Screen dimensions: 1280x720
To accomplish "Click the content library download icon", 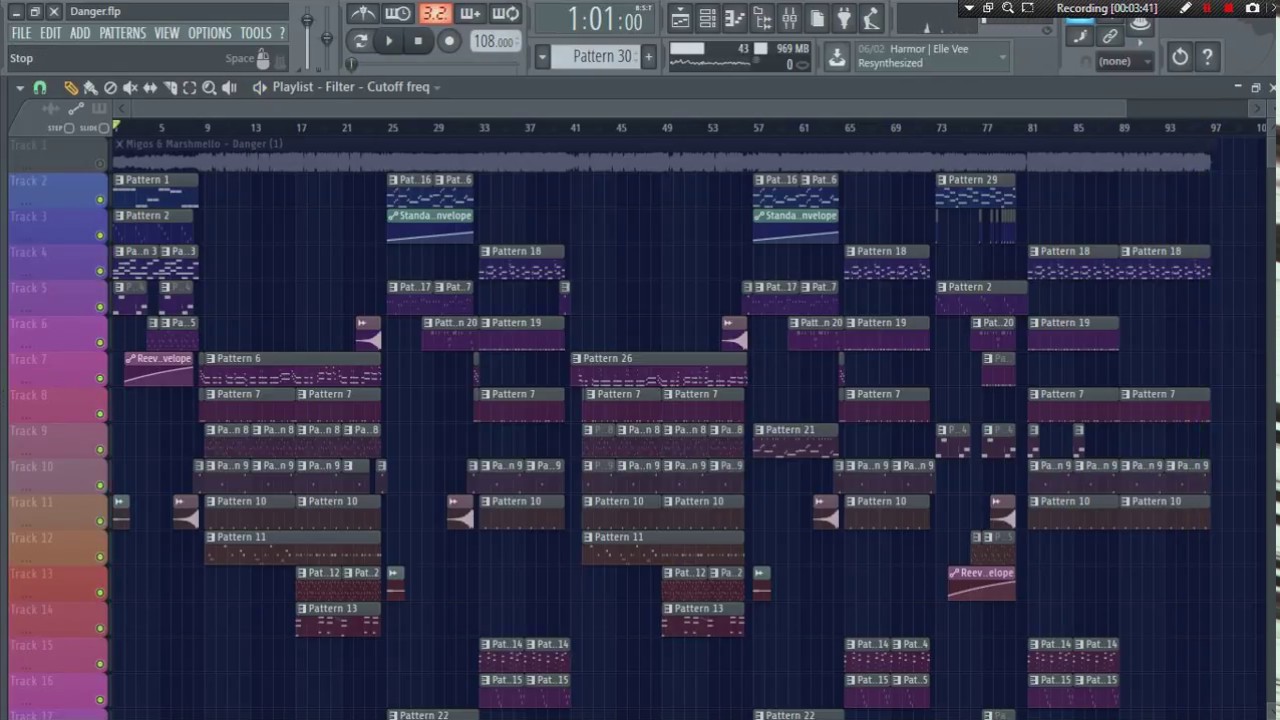I will pos(837,58).
